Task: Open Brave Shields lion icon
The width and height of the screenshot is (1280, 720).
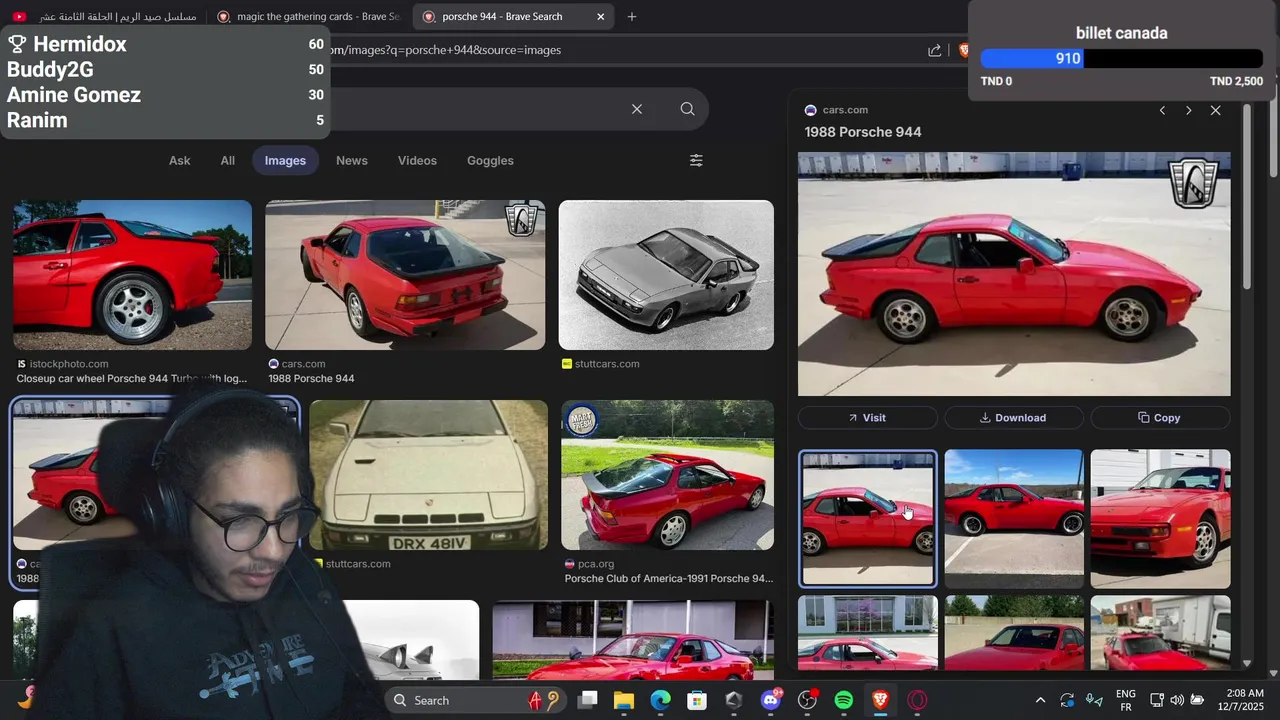Action: click(x=963, y=50)
